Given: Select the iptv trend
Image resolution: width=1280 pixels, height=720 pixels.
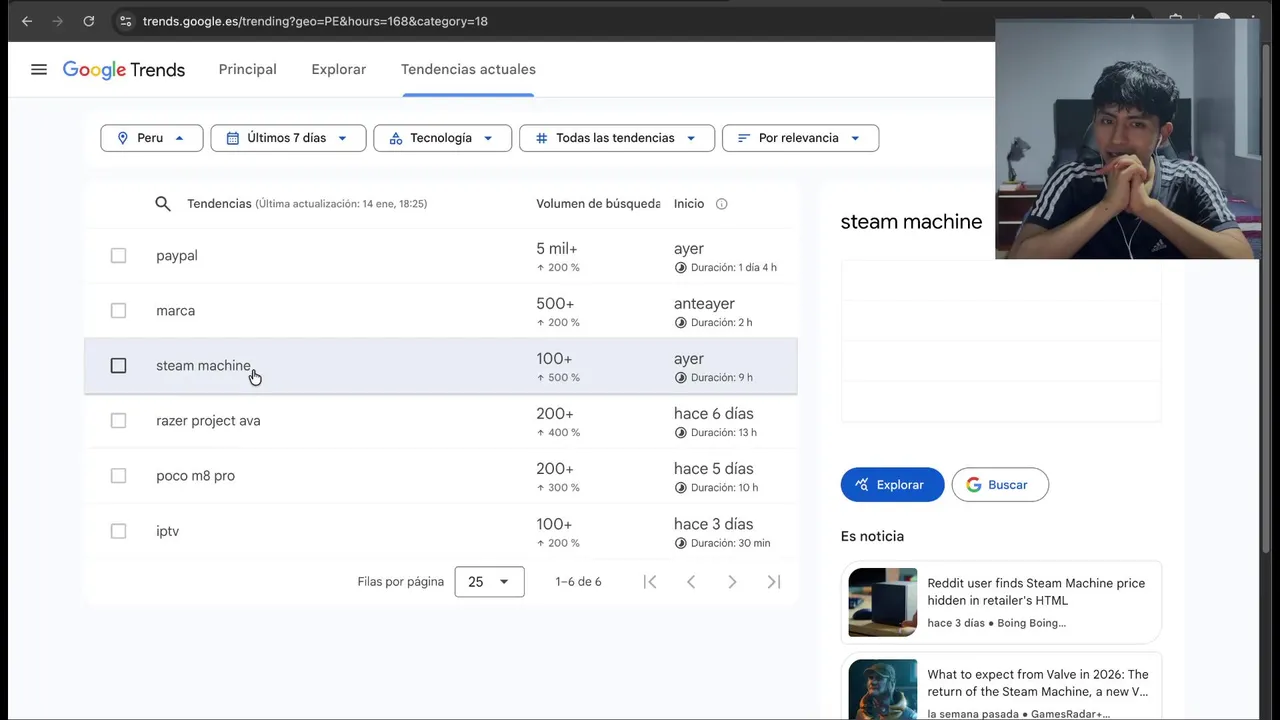Looking at the screenshot, I should [x=167, y=531].
